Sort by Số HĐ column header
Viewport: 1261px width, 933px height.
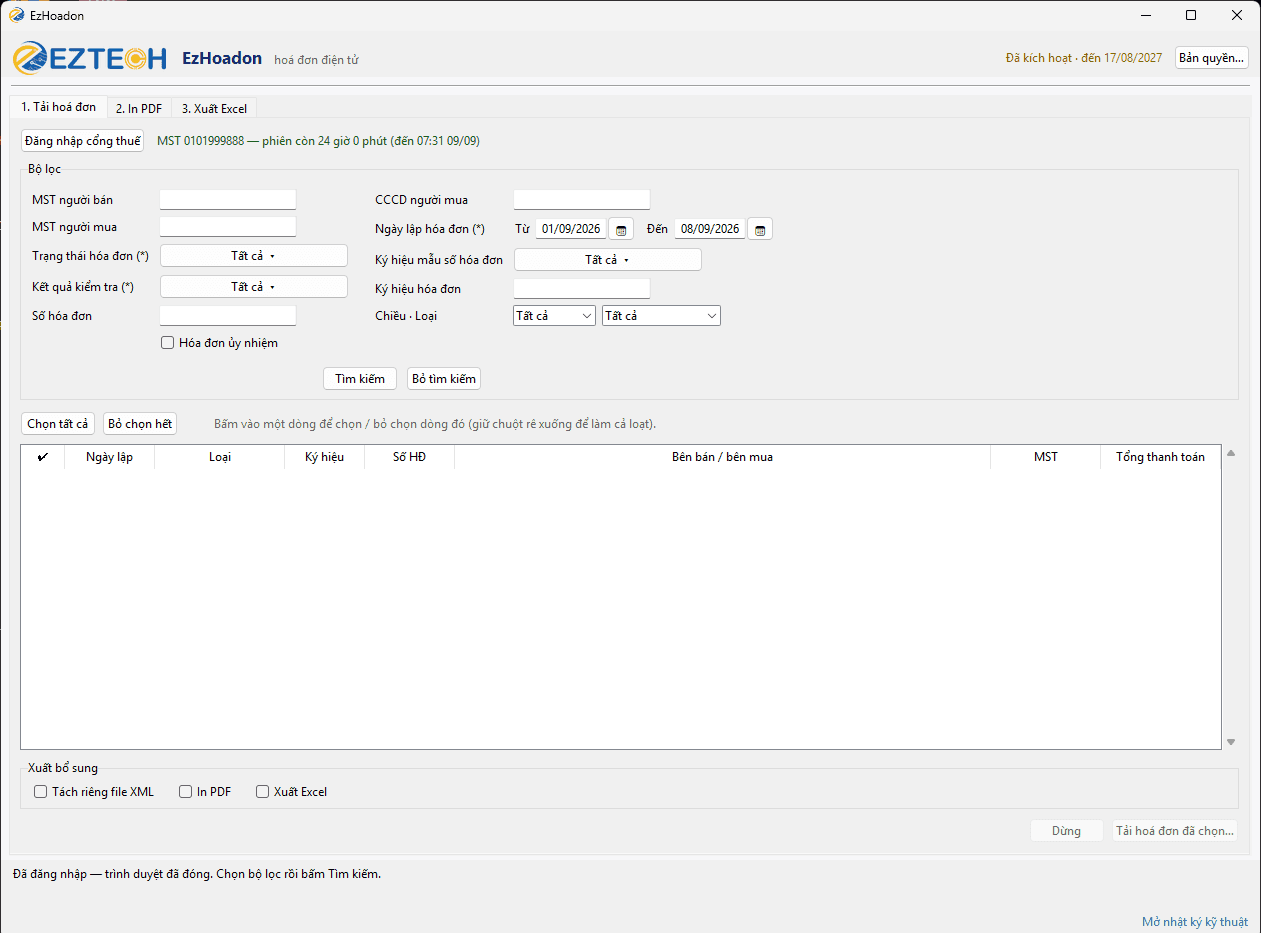point(410,457)
